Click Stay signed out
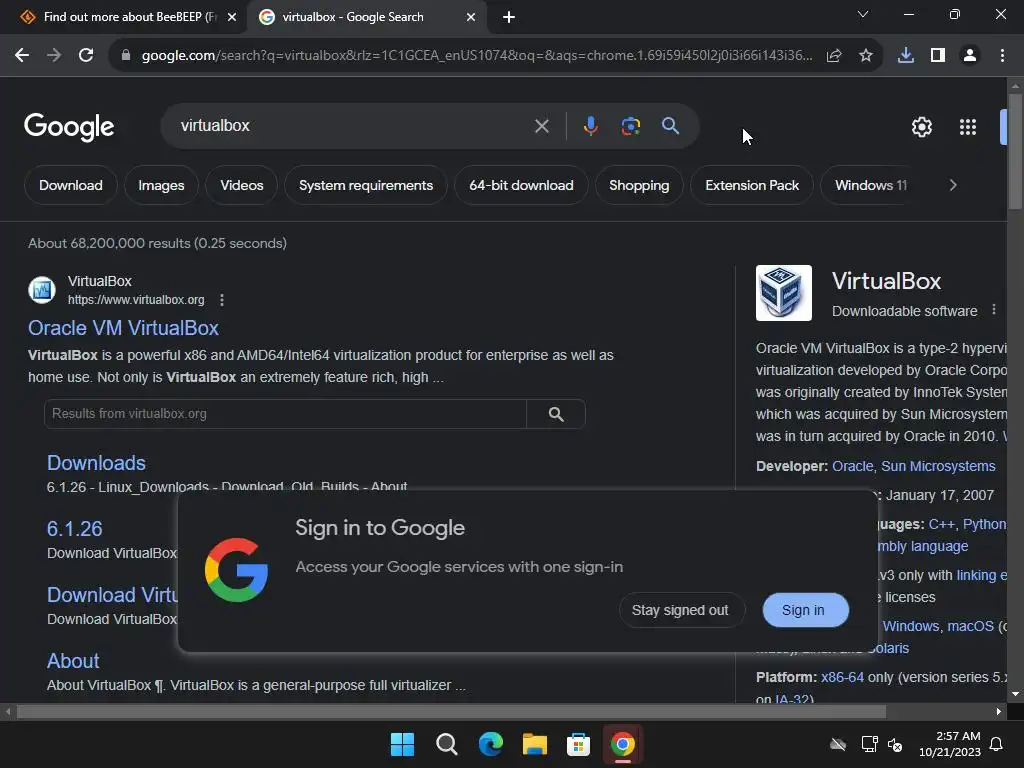The image size is (1024, 768). pyautogui.click(x=680, y=610)
